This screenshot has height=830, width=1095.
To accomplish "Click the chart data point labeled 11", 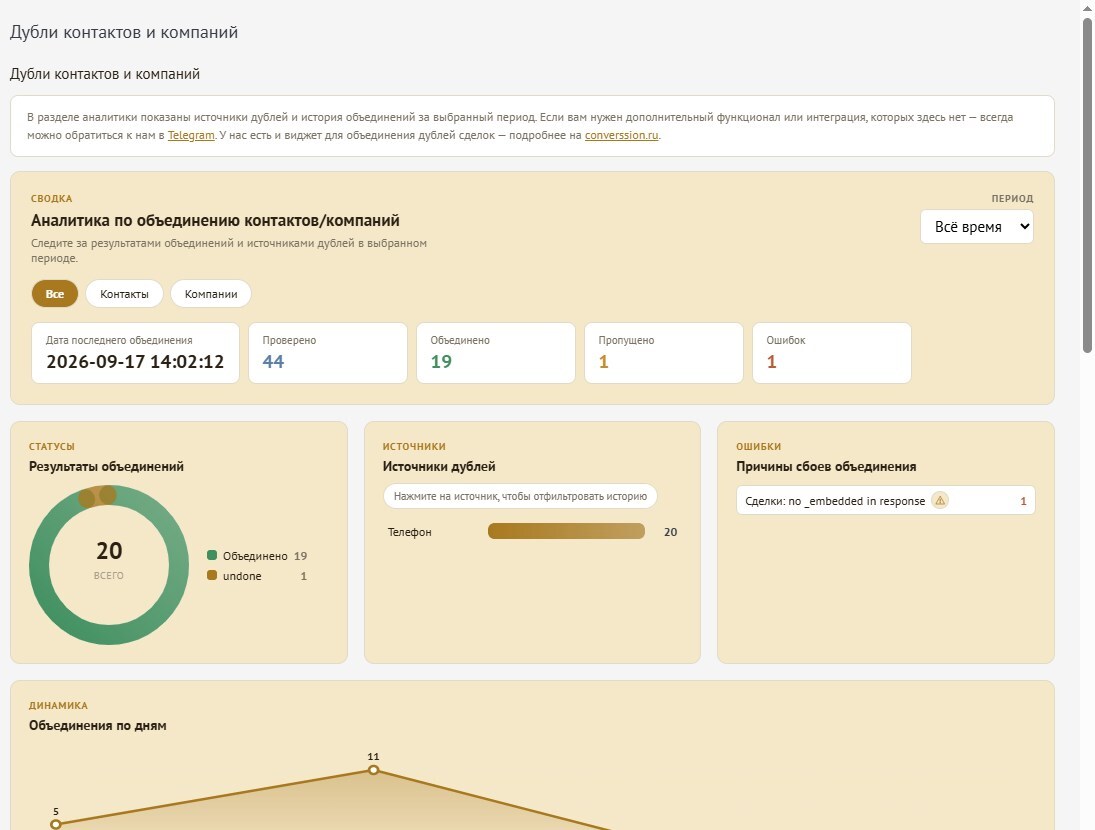I will click(x=374, y=770).
